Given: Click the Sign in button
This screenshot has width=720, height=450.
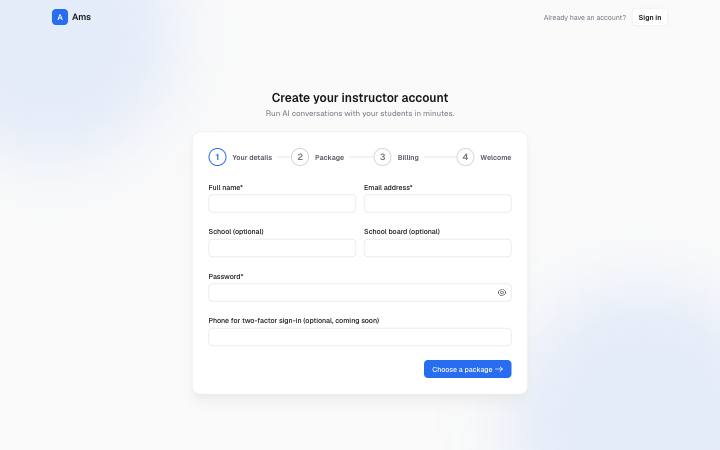Looking at the screenshot, I should [x=650, y=17].
